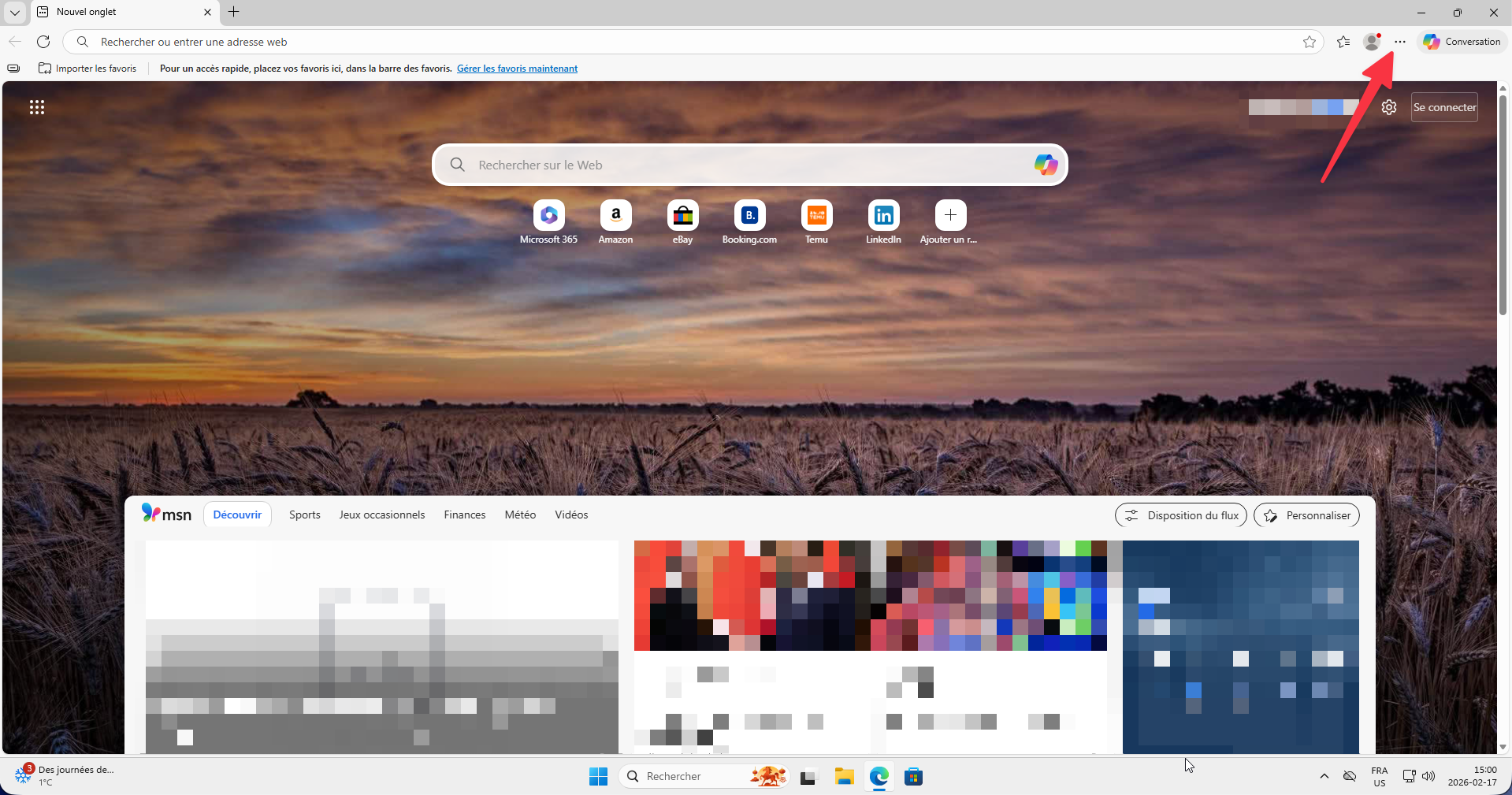The height and width of the screenshot is (795, 1512).
Task: Open the clock showing 15:00
Action: coord(1472,777)
